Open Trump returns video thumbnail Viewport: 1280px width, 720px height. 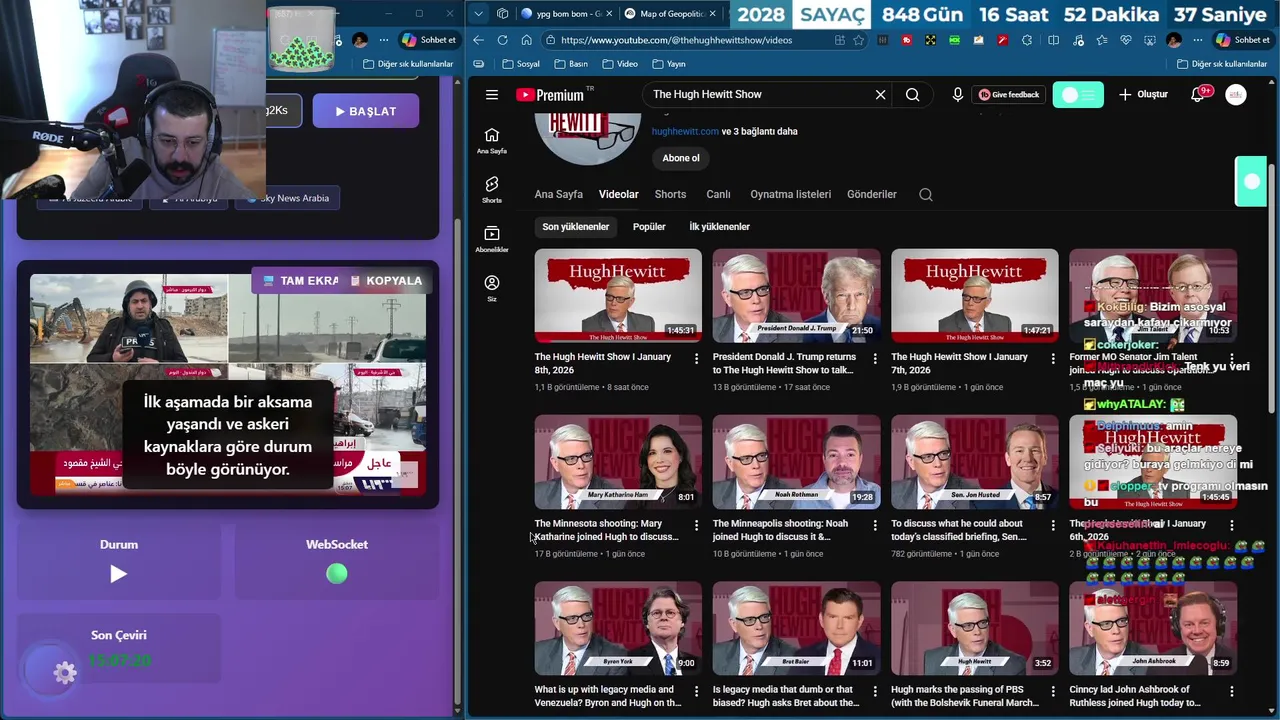tap(796, 296)
